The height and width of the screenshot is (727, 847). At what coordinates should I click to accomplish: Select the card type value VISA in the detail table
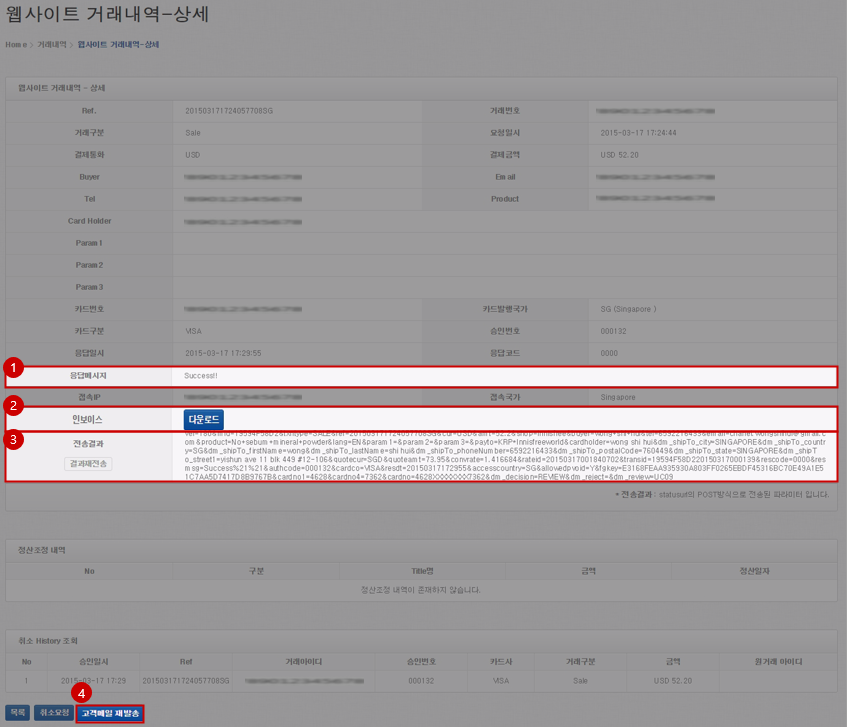tap(193, 331)
